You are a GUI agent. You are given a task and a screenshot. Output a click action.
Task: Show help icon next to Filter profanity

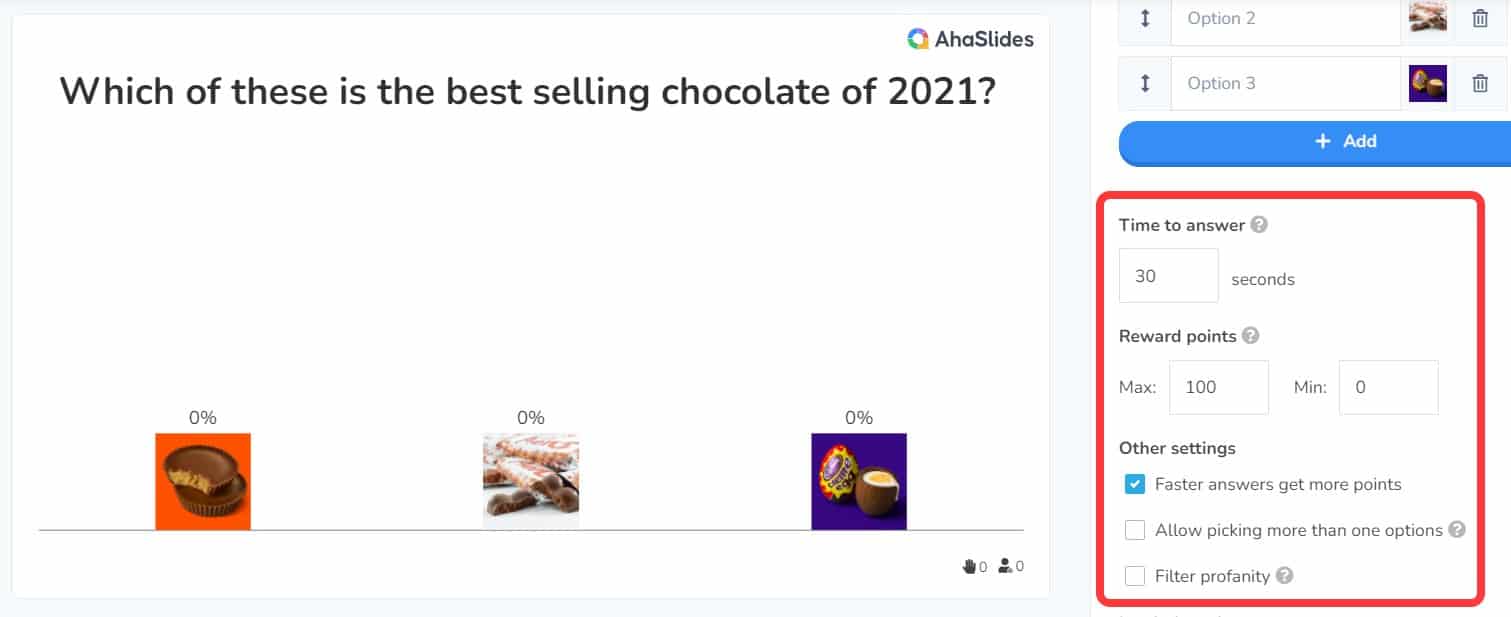tap(1285, 576)
